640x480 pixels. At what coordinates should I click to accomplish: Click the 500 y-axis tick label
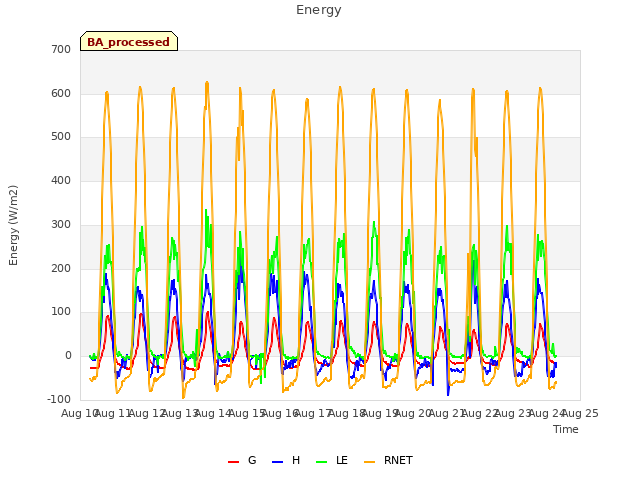[61, 137]
